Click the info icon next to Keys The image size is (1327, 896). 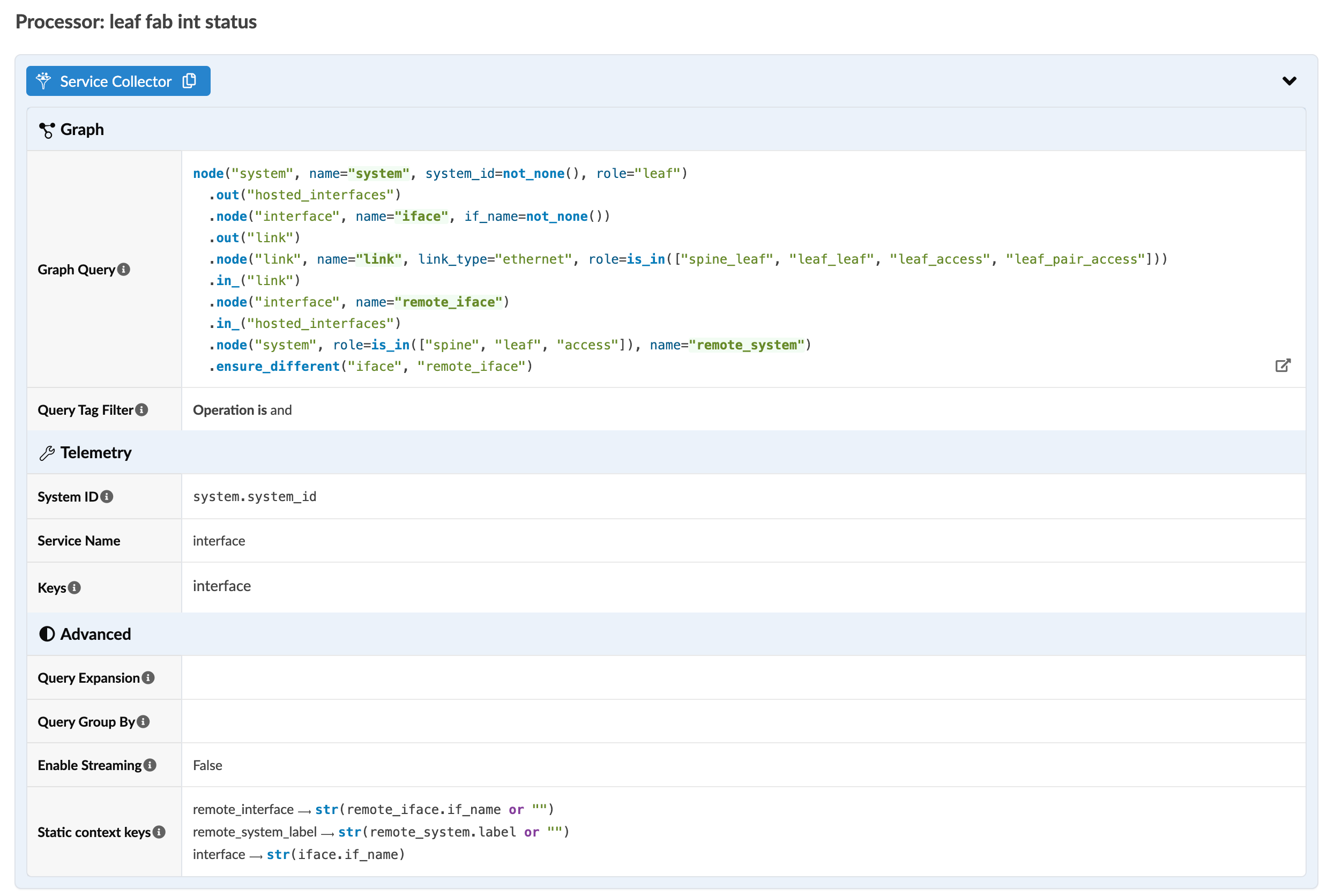(x=75, y=587)
